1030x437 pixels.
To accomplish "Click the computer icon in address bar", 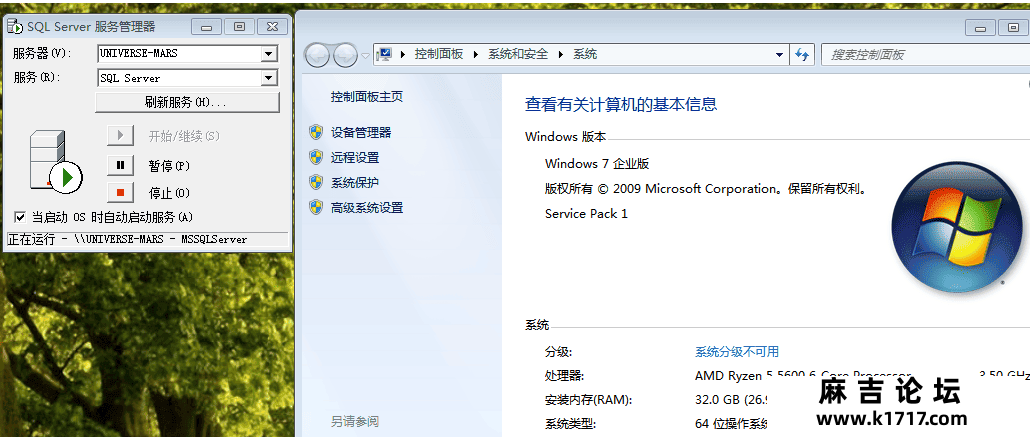I will pyautogui.click(x=385, y=54).
